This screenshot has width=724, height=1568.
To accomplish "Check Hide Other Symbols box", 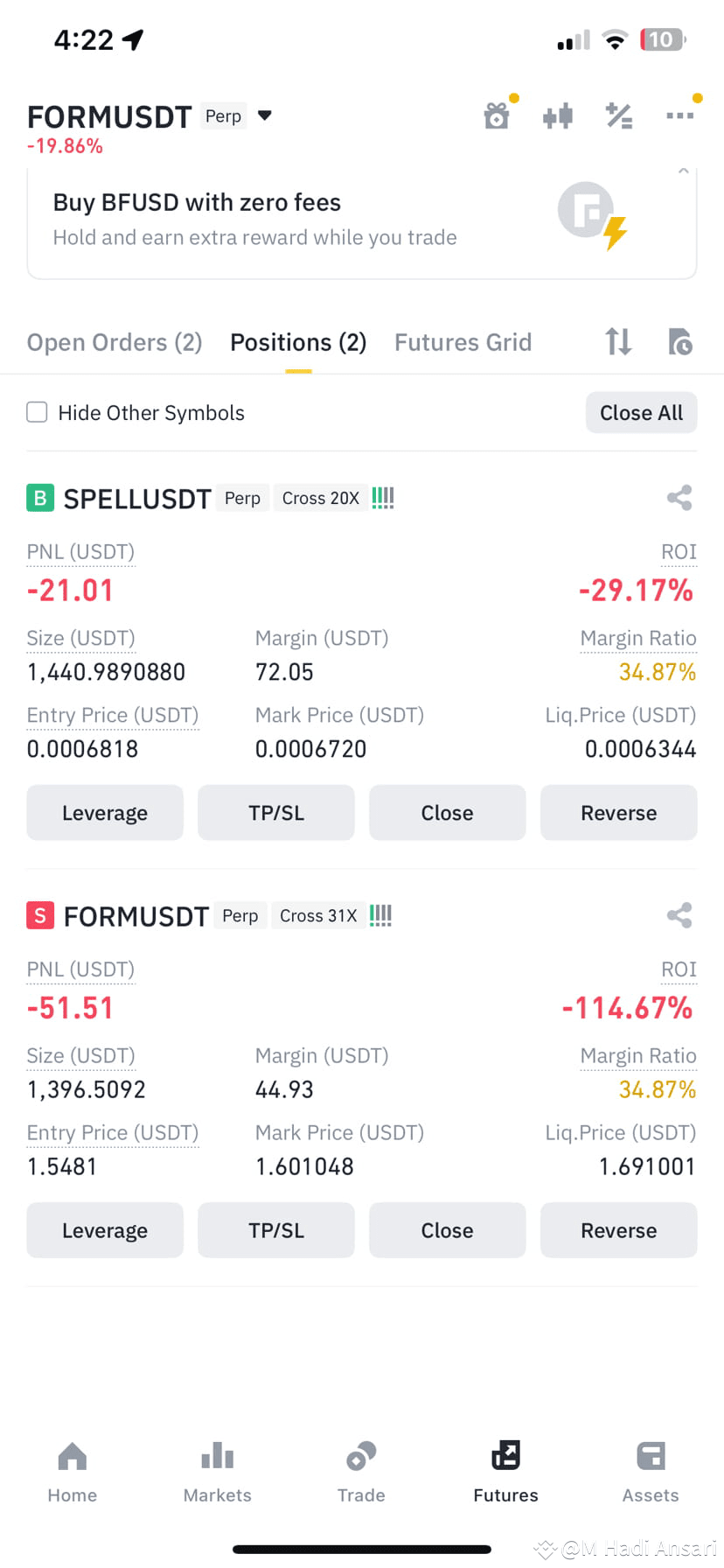I will pos(37,412).
